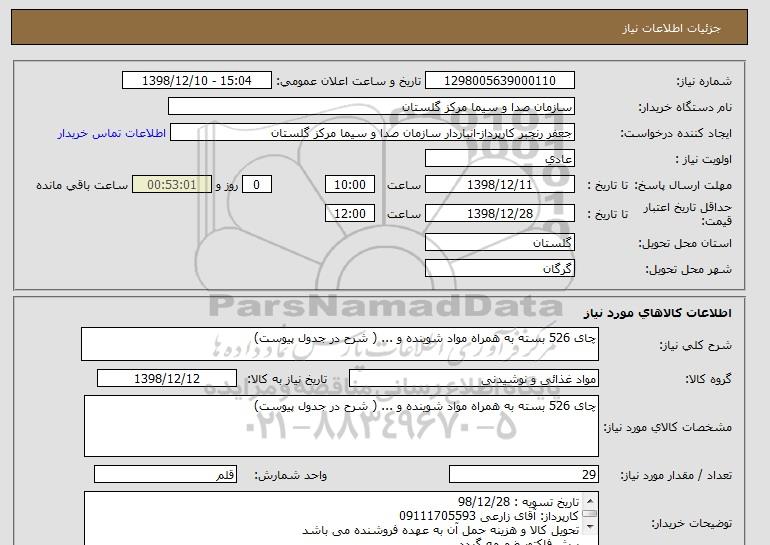This screenshot has width=770, height=545.
Task: Click the phone number 09111705593 in notes
Action: [x=438, y=516]
